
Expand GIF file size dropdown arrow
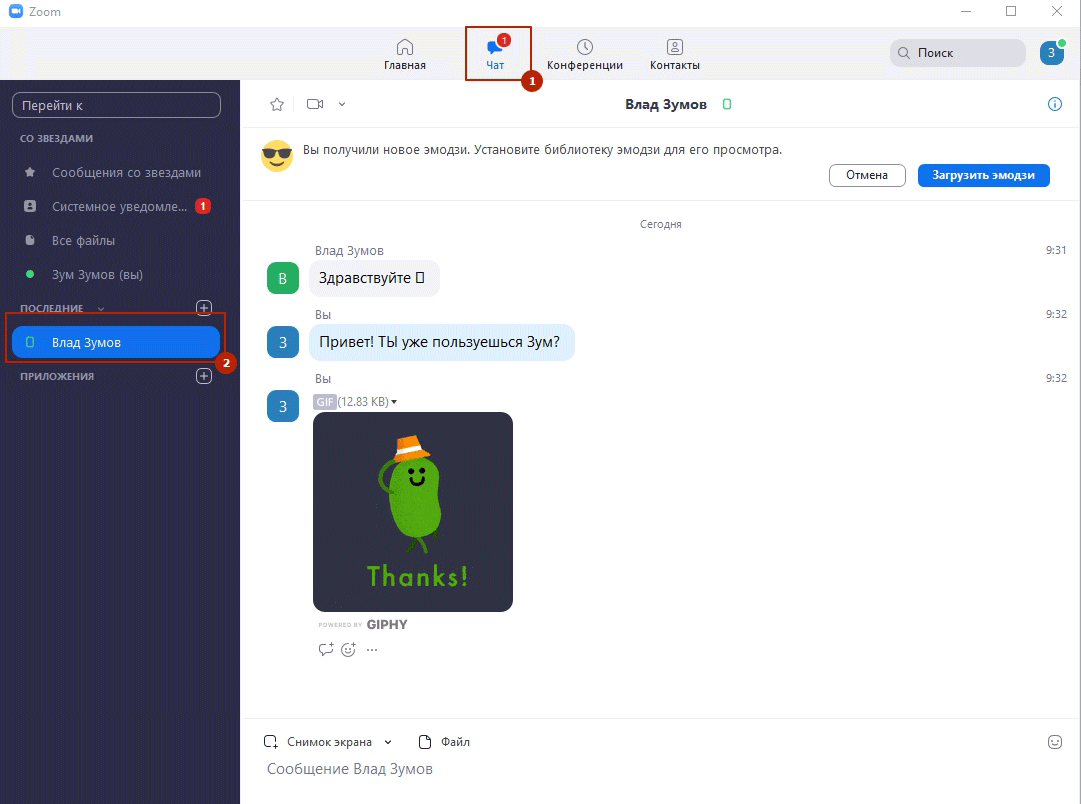tap(394, 402)
